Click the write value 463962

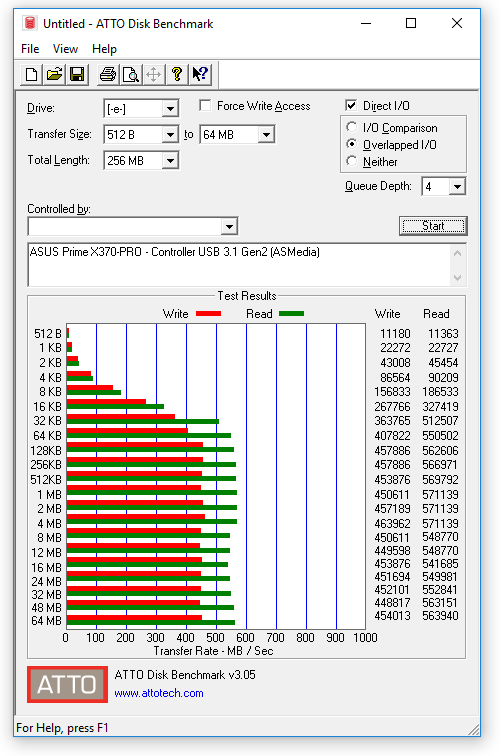pos(393,523)
